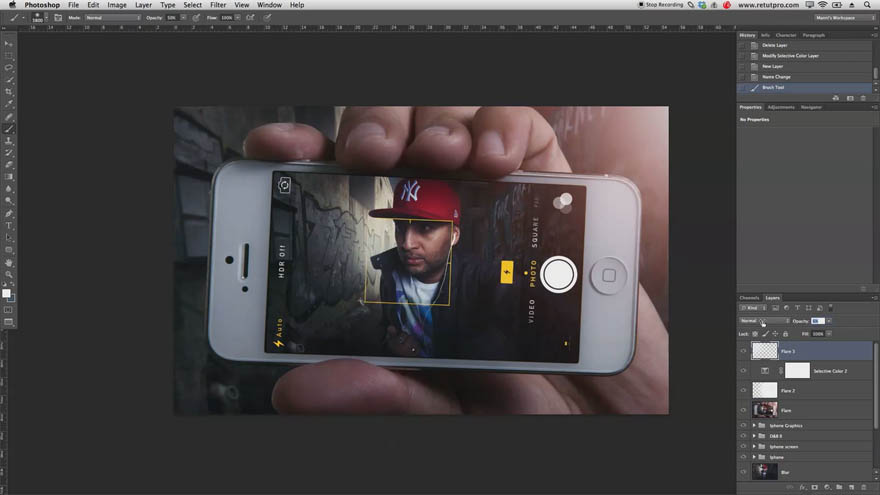This screenshot has height=495, width=880.
Task: Create a new group folder icon
Action: pyautogui.click(x=839, y=487)
